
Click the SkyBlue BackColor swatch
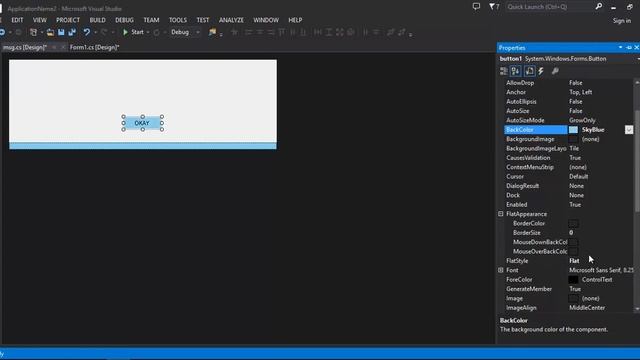(573, 130)
